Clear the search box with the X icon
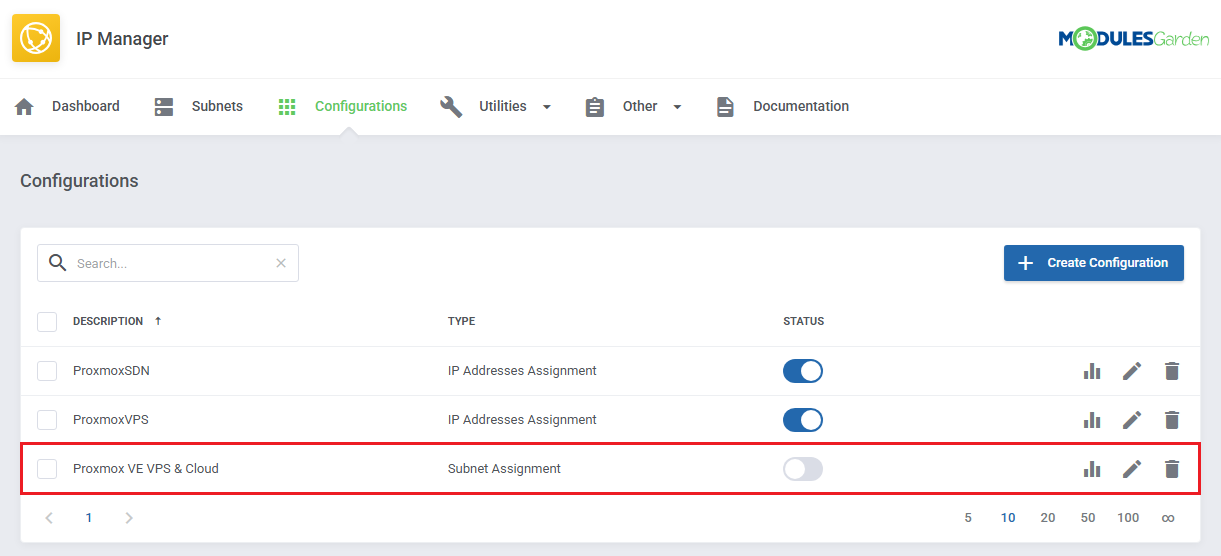 click(x=281, y=263)
